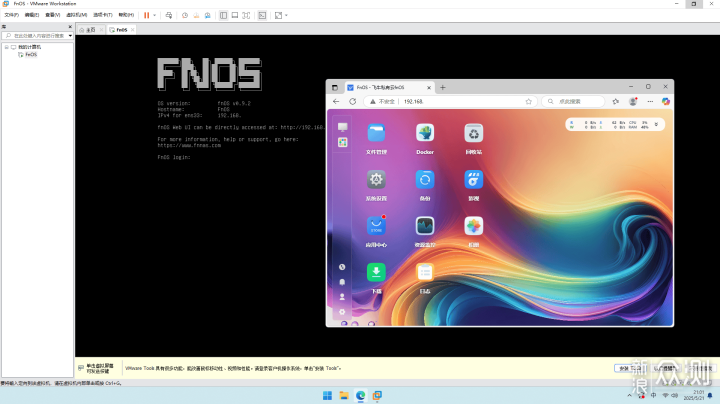
Task: Click the browser search box
Action: click(x=573, y=101)
